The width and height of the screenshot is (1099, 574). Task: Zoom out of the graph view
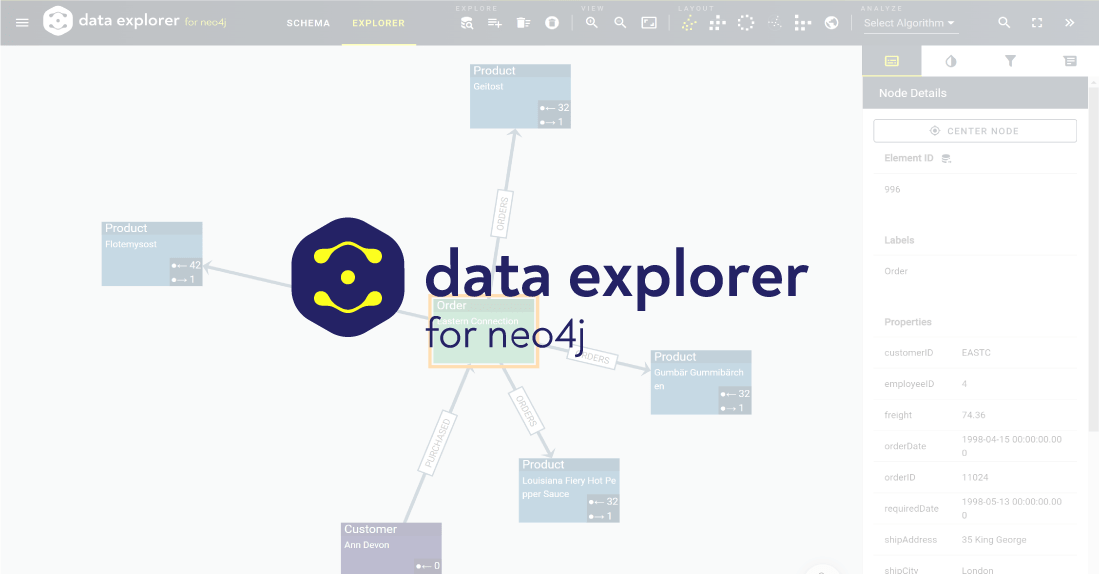[x=620, y=23]
